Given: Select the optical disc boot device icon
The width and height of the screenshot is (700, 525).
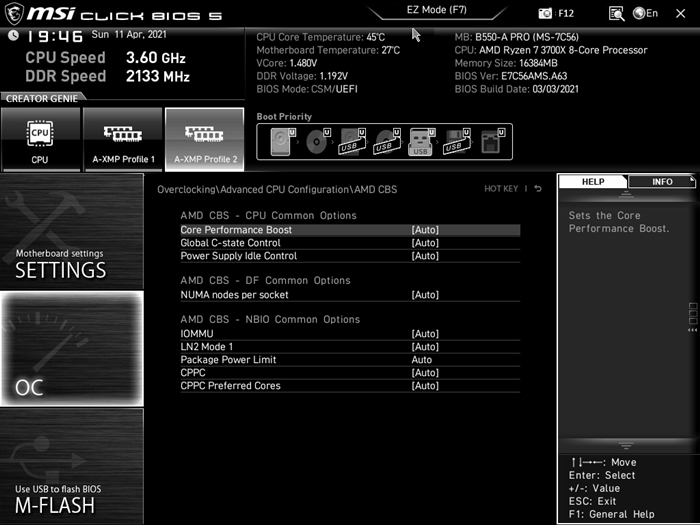Looking at the screenshot, I should 318,142.
